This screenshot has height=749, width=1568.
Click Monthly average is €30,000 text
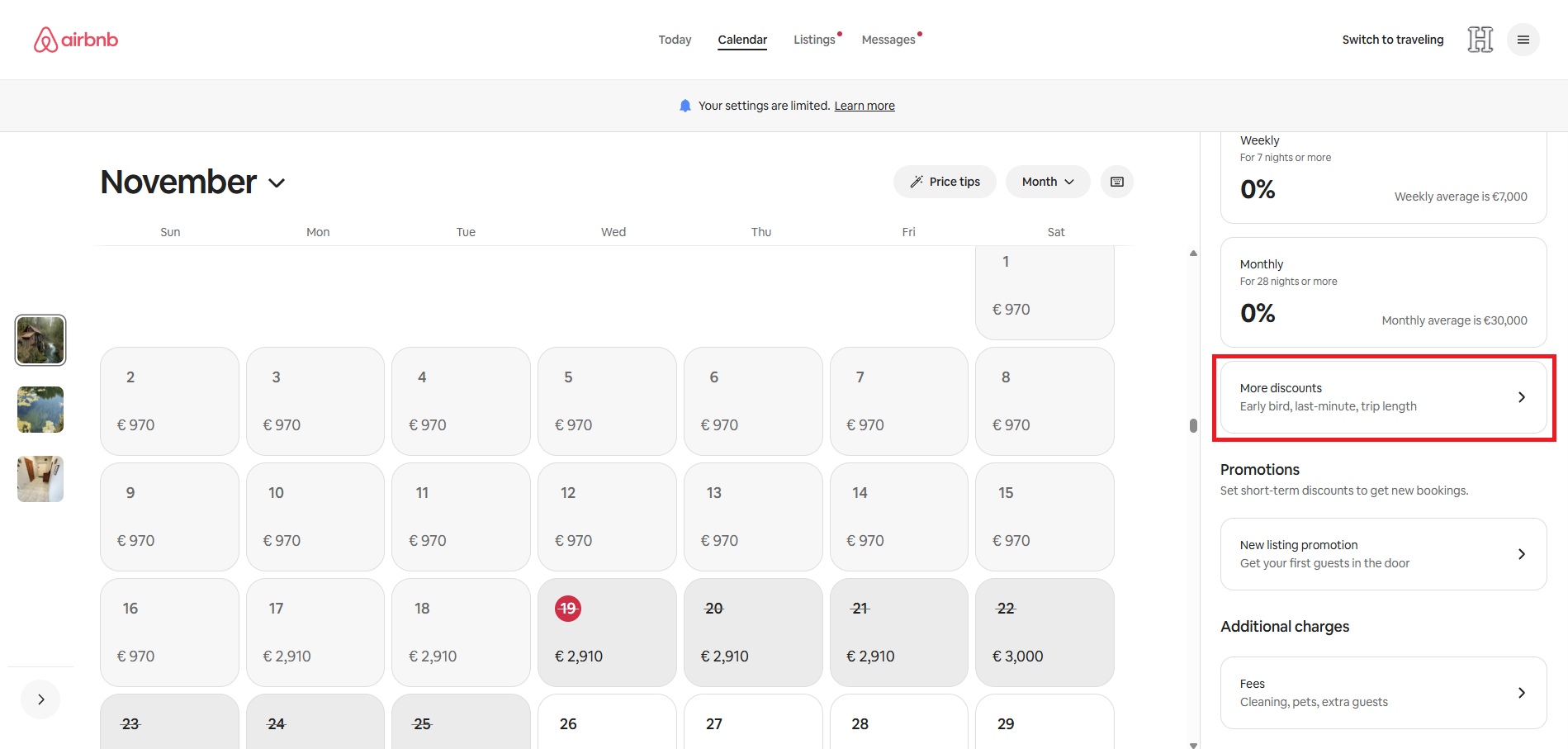(x=1455, y=320)
